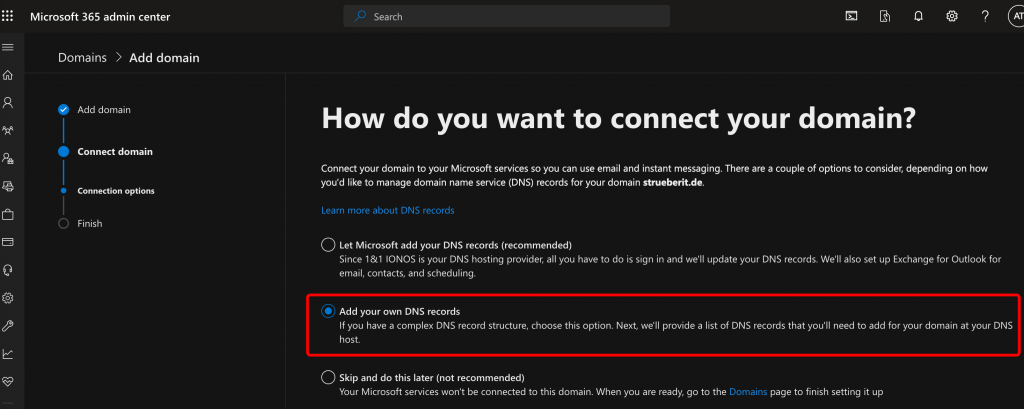Screen dimensions: 1024x409
Task: Open the notifications bell
Action: [918, 16]
